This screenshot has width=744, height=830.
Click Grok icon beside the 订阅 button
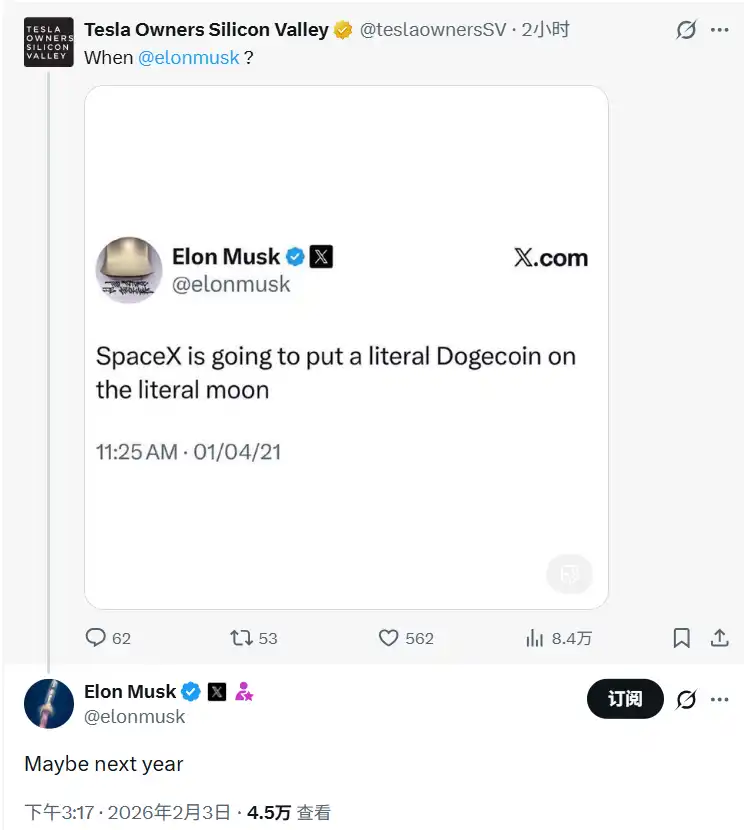pyautogui.click(x=686, y=699)
